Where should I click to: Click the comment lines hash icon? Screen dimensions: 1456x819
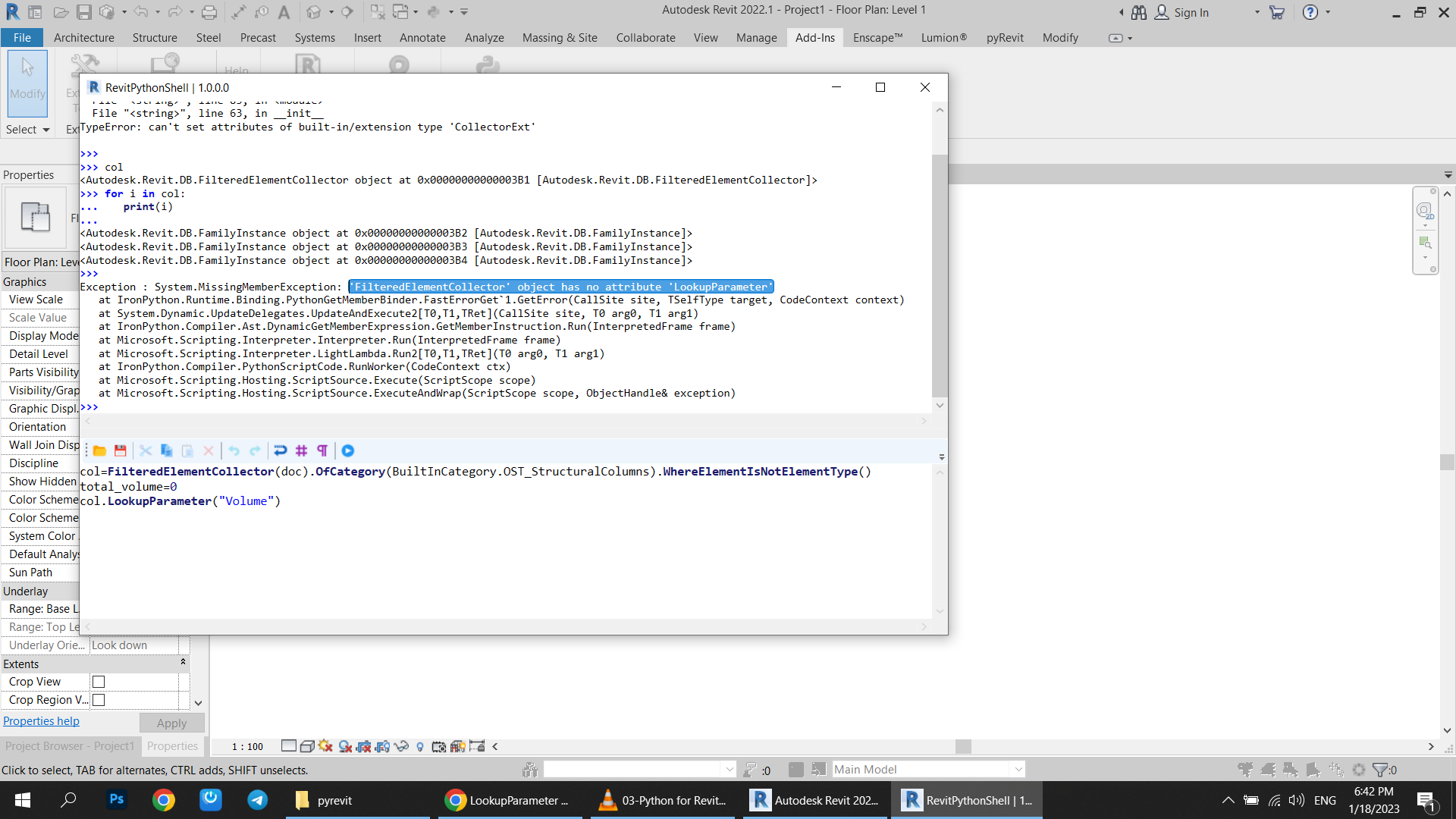(x=301, y=450)
